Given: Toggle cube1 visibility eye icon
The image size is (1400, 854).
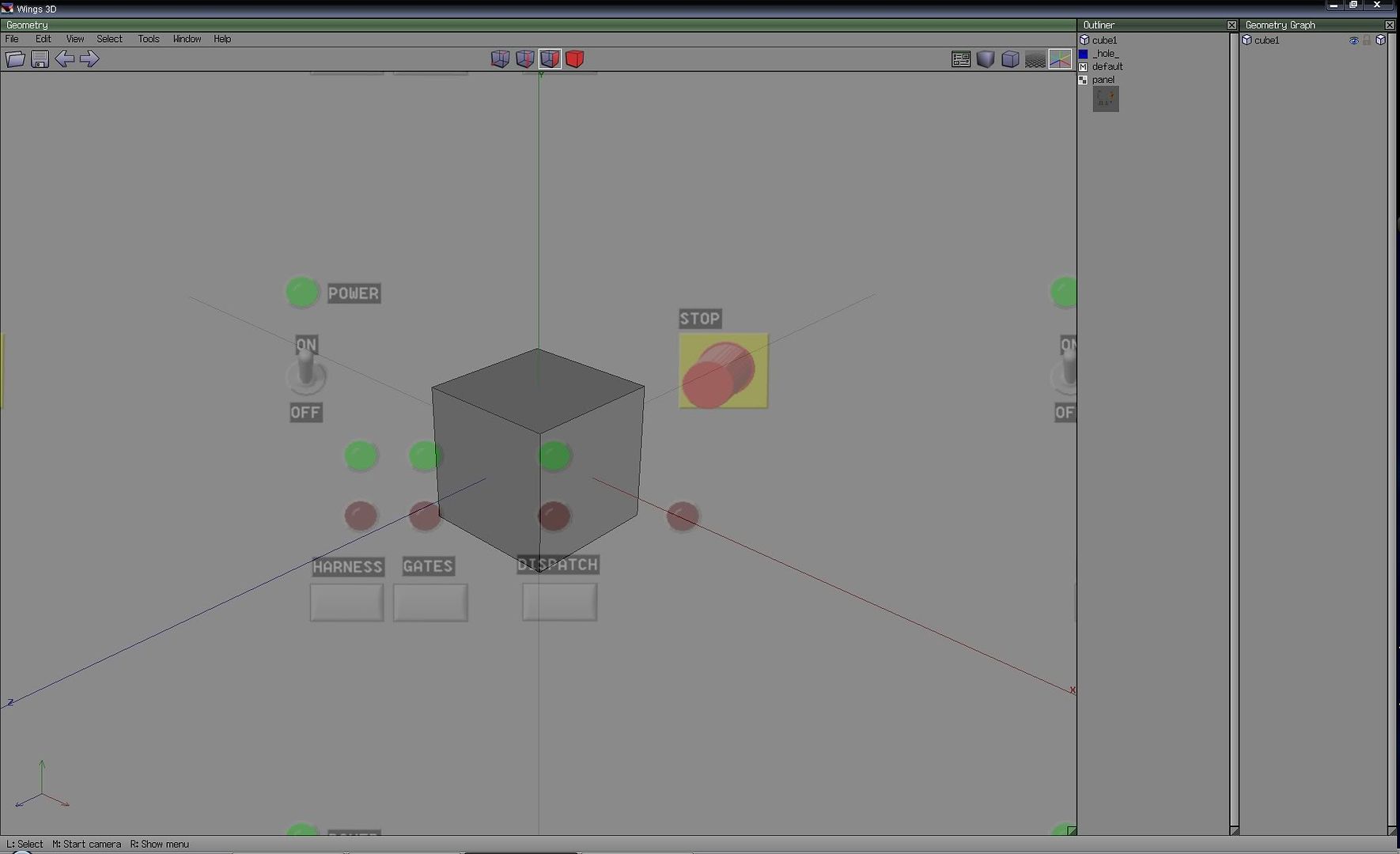Looking at the screenshot, I should point(1354,40).
